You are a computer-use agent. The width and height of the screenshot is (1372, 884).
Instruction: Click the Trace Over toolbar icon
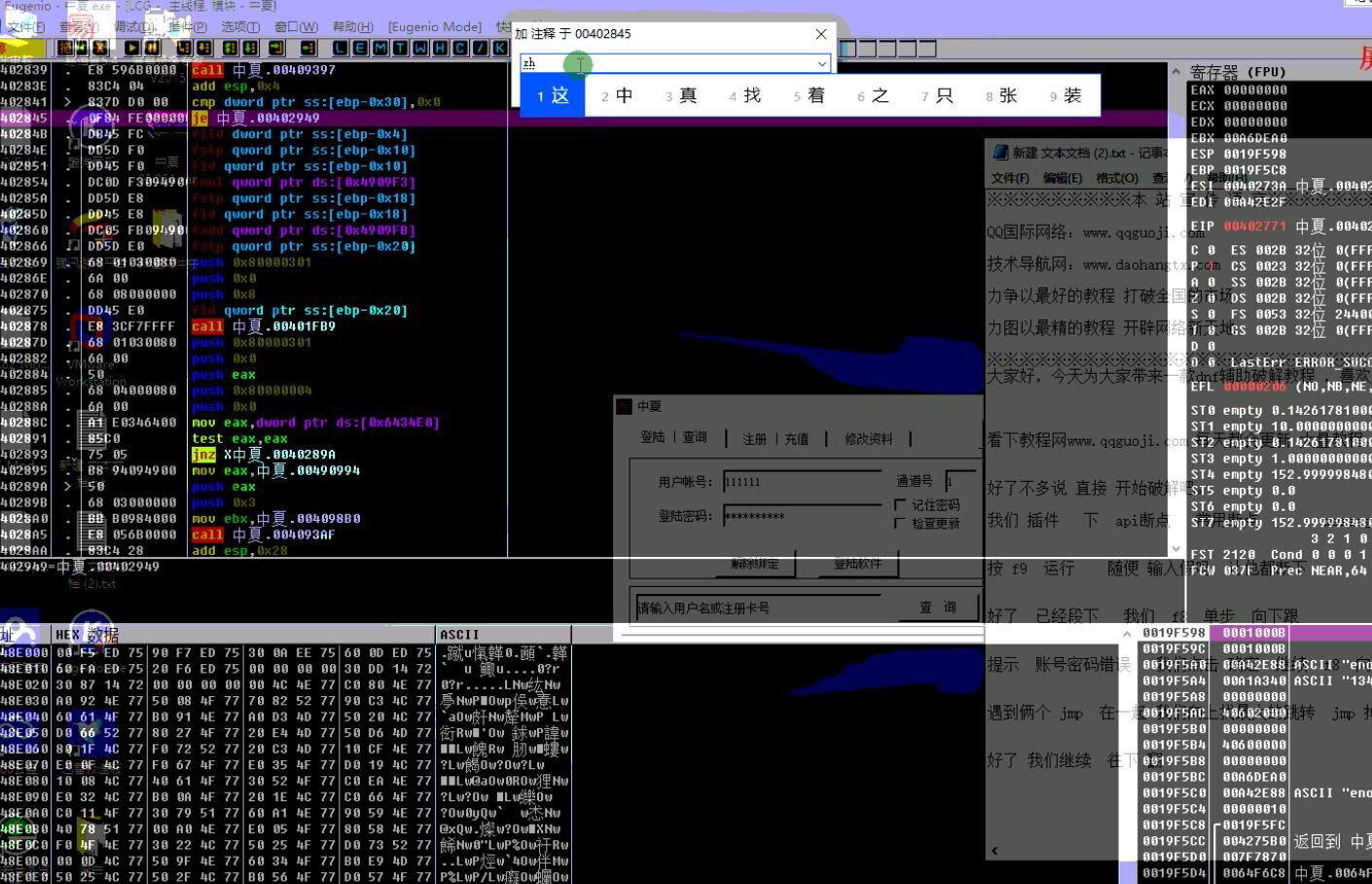[250, 48]
